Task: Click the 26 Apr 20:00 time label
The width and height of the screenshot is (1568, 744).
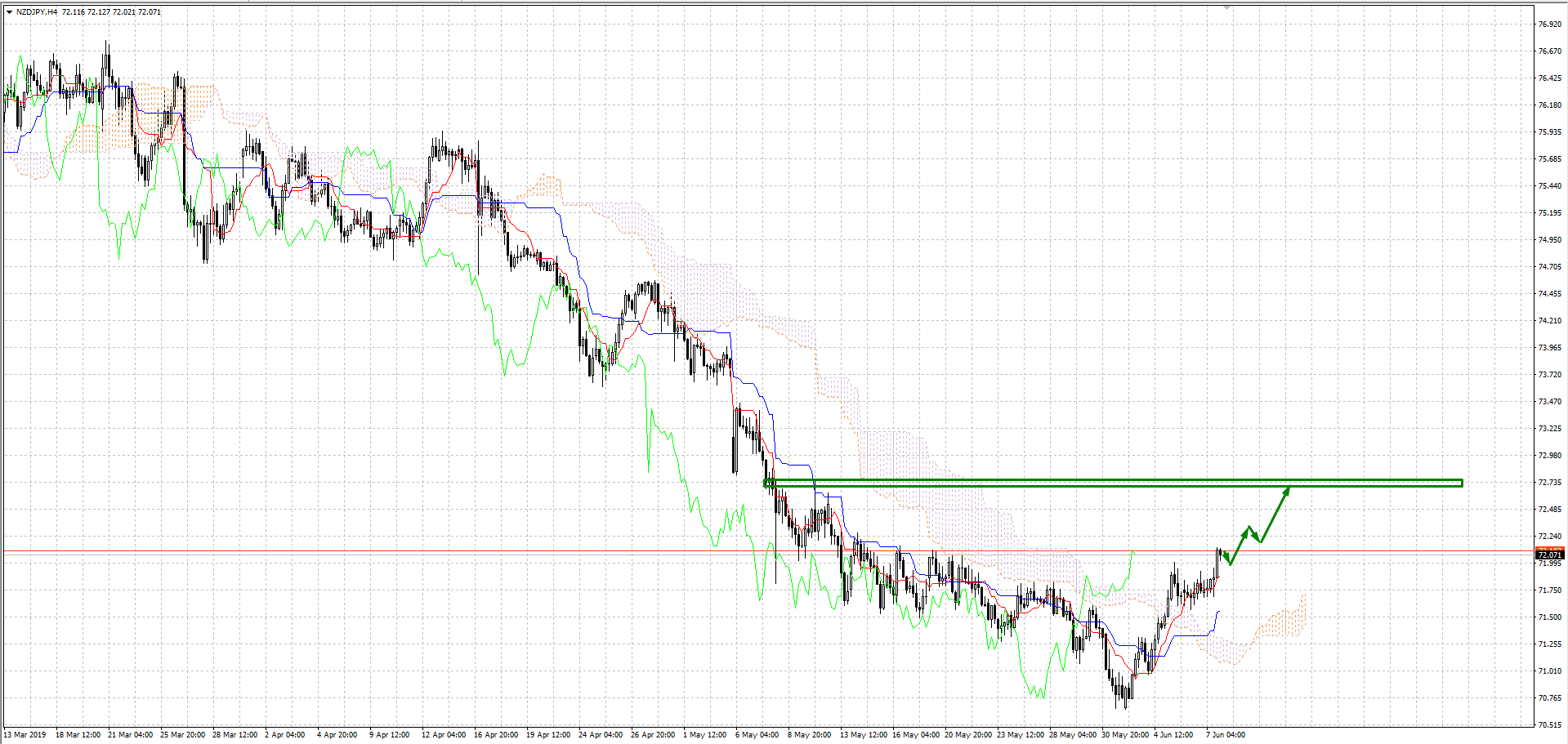Action: pos(653,735)
